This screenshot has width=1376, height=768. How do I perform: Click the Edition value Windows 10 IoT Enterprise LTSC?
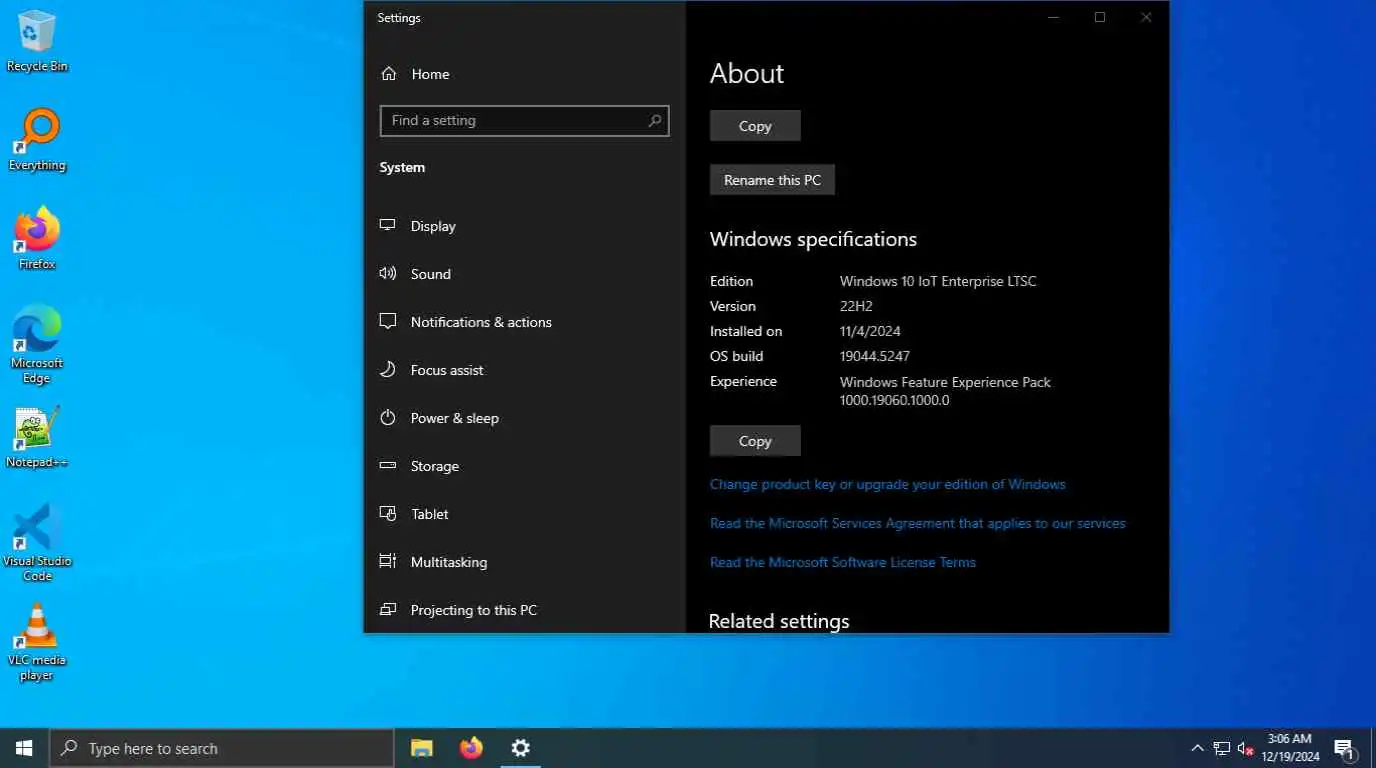point(938,281)
